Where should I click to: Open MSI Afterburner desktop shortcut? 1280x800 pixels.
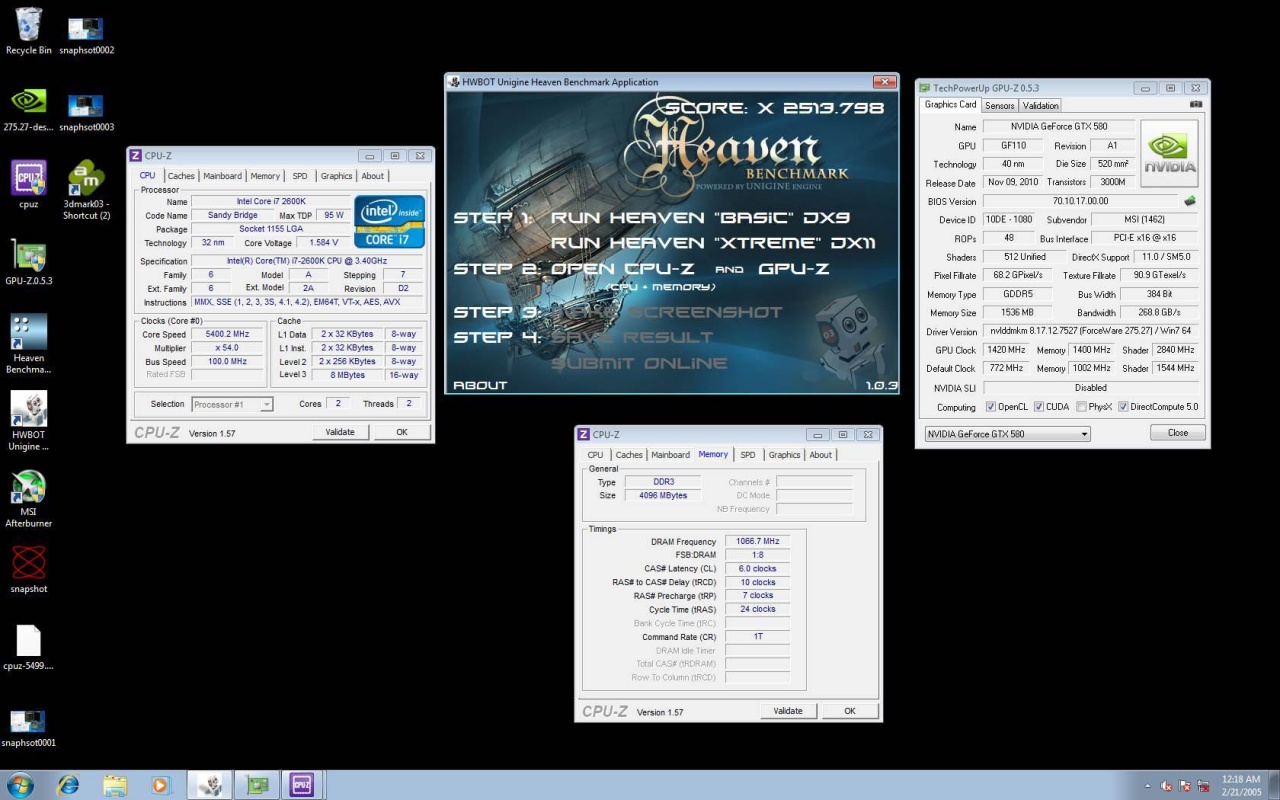pos(29,488)
